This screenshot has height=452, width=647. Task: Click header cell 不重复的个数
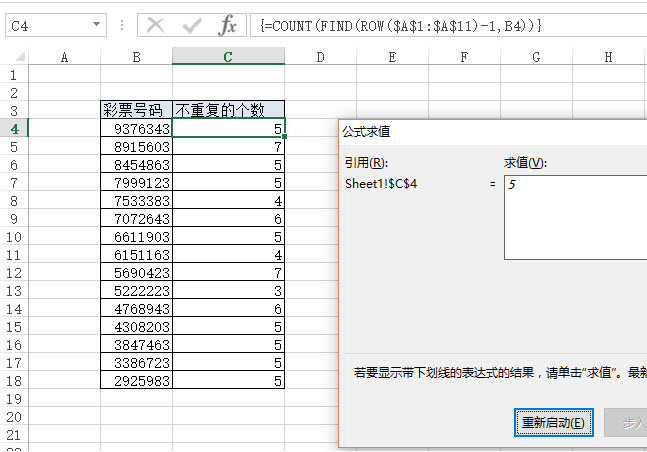(x=228, y=110)
